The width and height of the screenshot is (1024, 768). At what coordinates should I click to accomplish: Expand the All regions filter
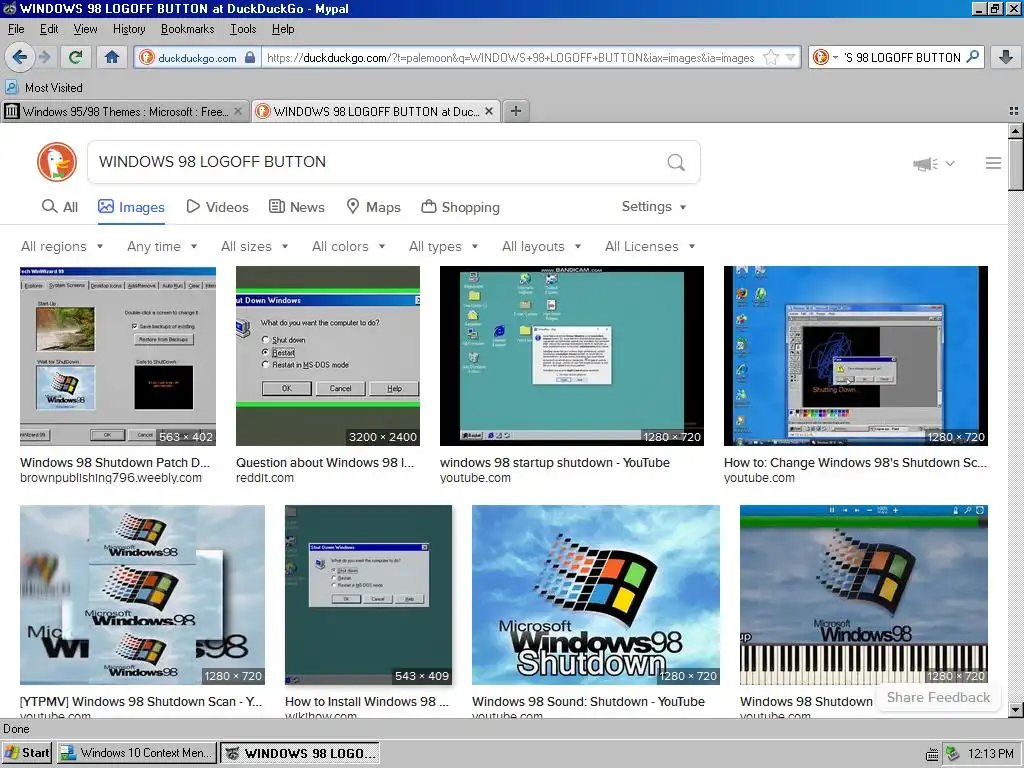point(62,246)
